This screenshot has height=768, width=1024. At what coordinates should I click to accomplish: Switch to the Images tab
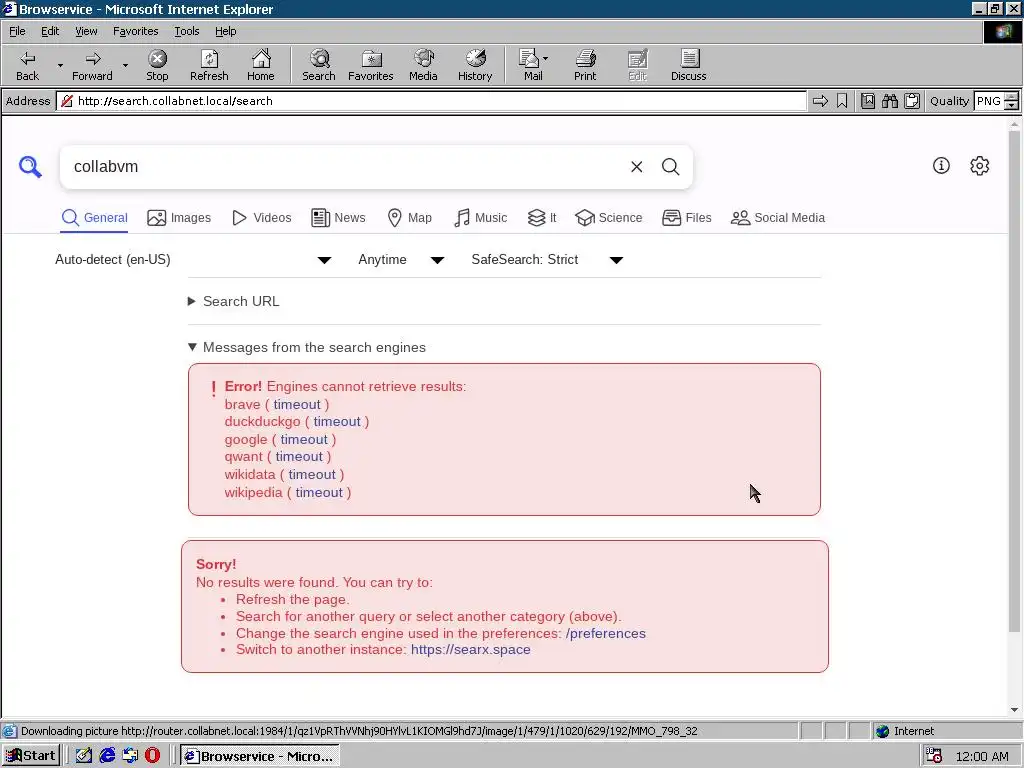[179, 217]
